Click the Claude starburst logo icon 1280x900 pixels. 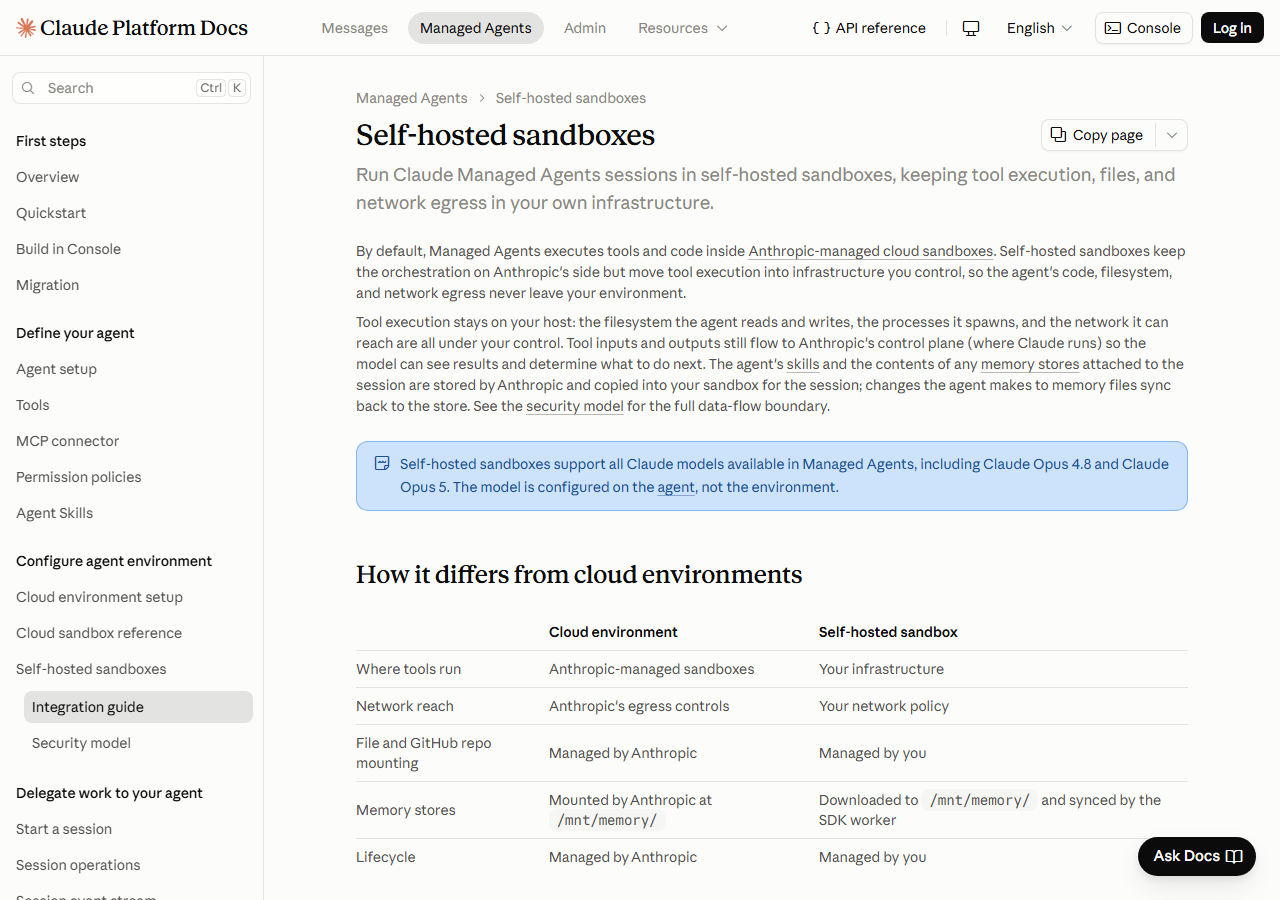pos(26,28)
